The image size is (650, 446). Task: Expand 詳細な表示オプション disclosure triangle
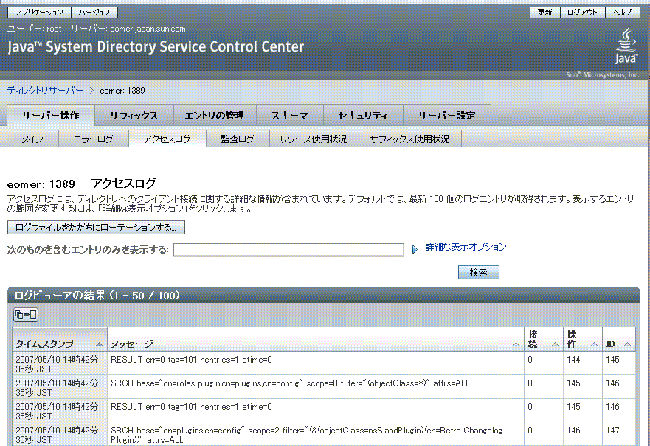(x=415, y=249)
